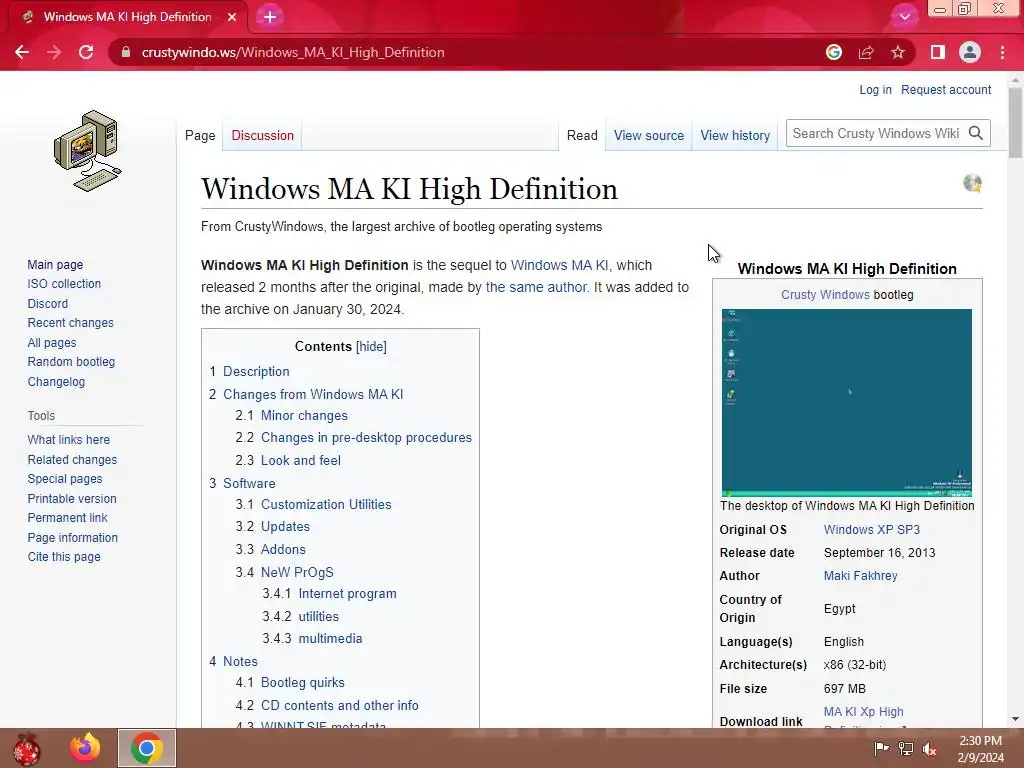Jump to Customization Utilities
This screenshot has height=768, width=1024.
click(326, 504)
